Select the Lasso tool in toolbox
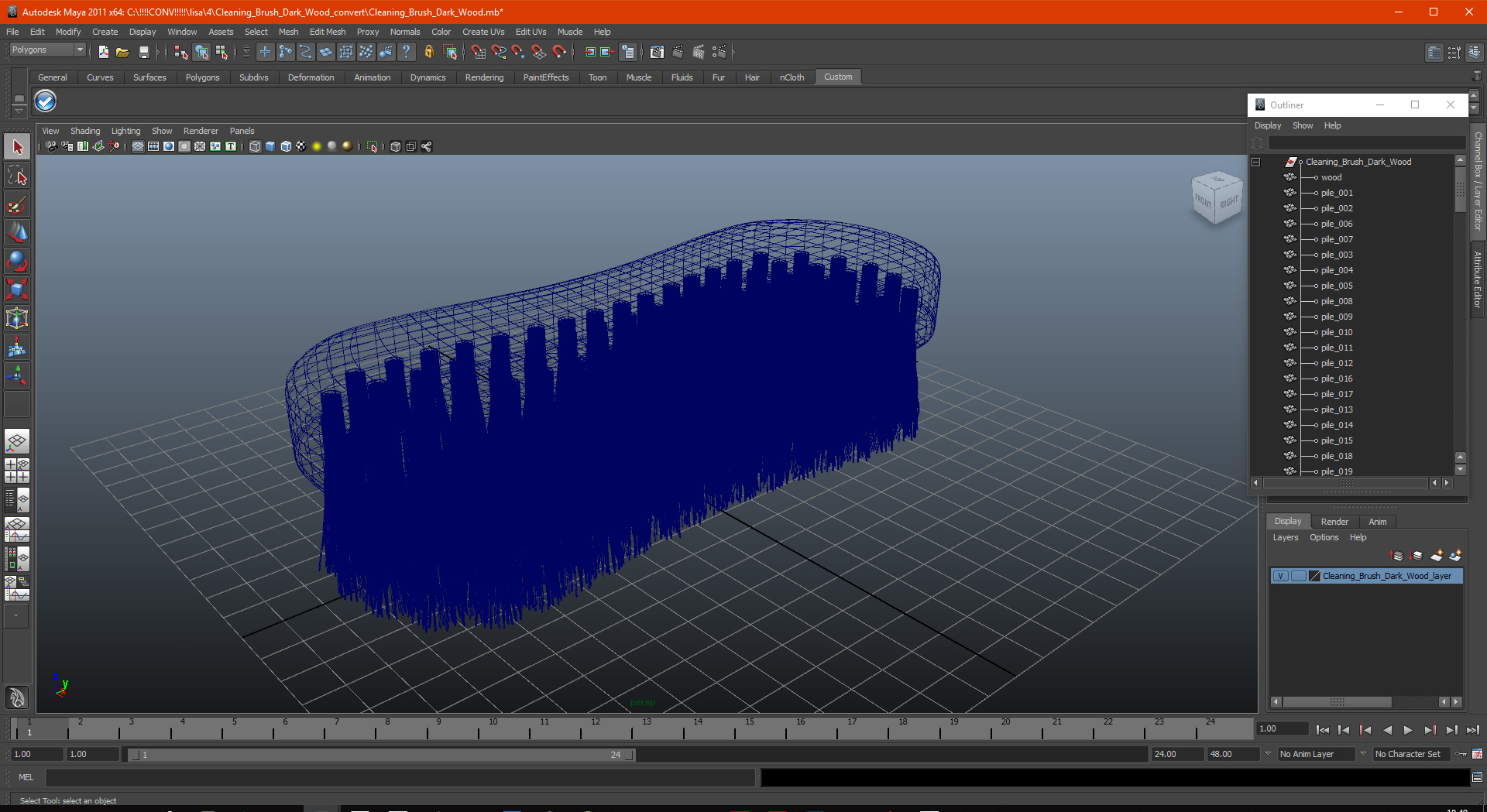 pos(17,176)
